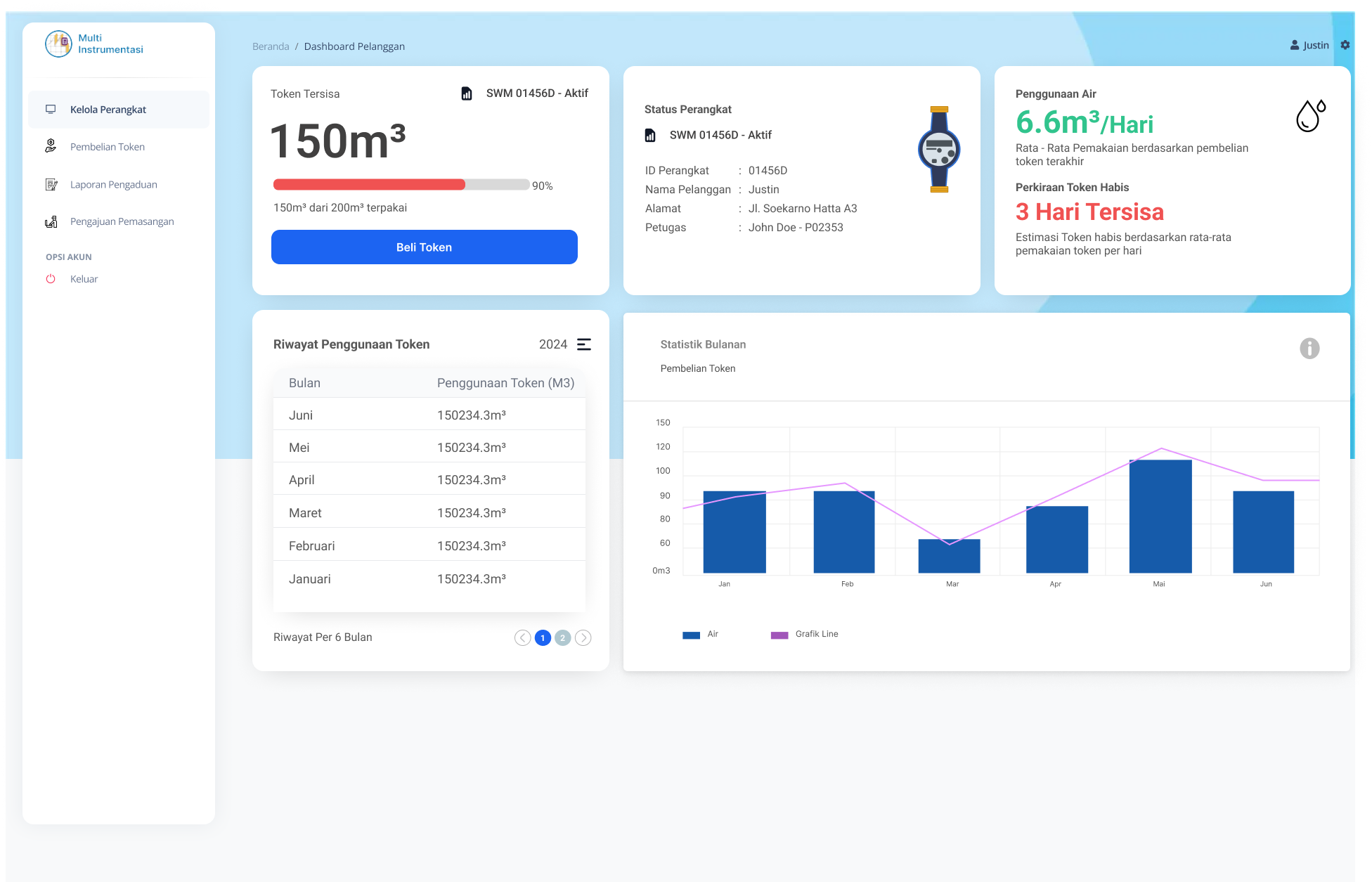Click the water drop icon in Penggunaan Air card

pos(1309,117)
